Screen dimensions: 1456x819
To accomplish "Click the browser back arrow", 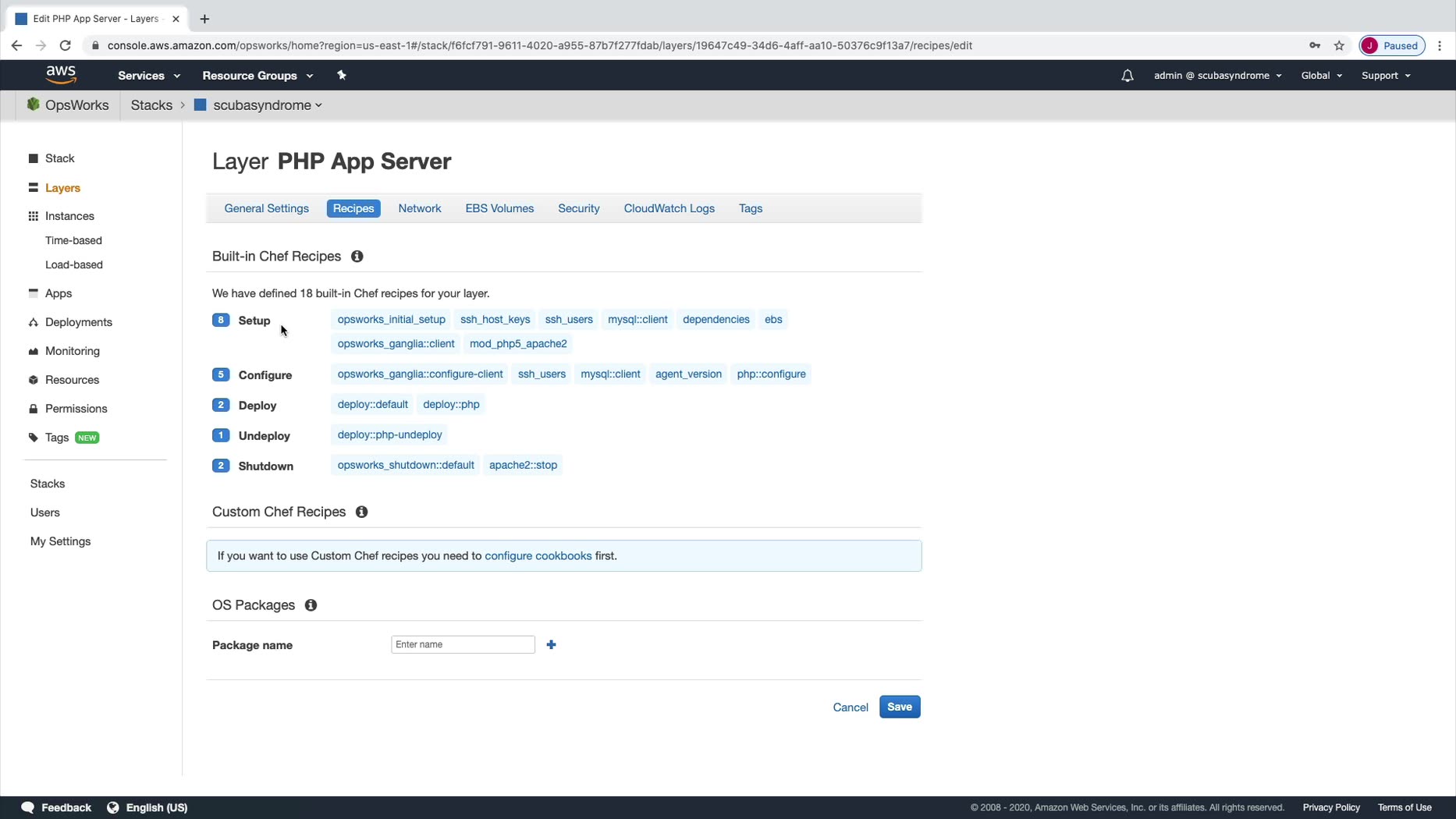I will [x=16, y=45].
